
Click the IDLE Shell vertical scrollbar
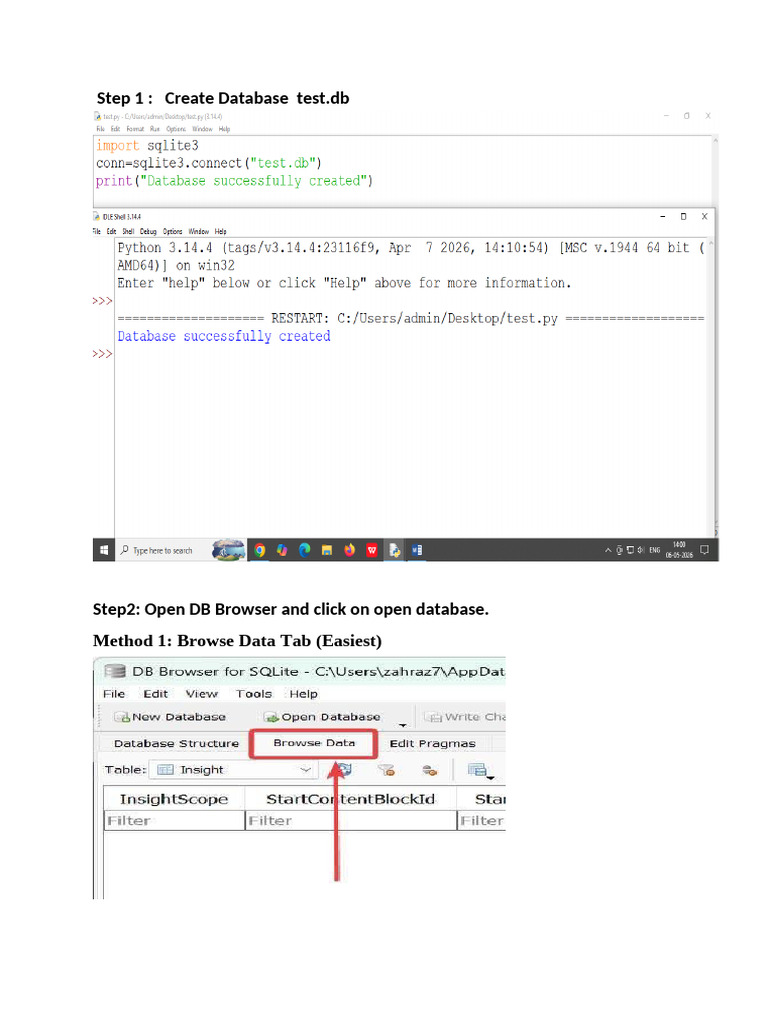coord(711,389)
